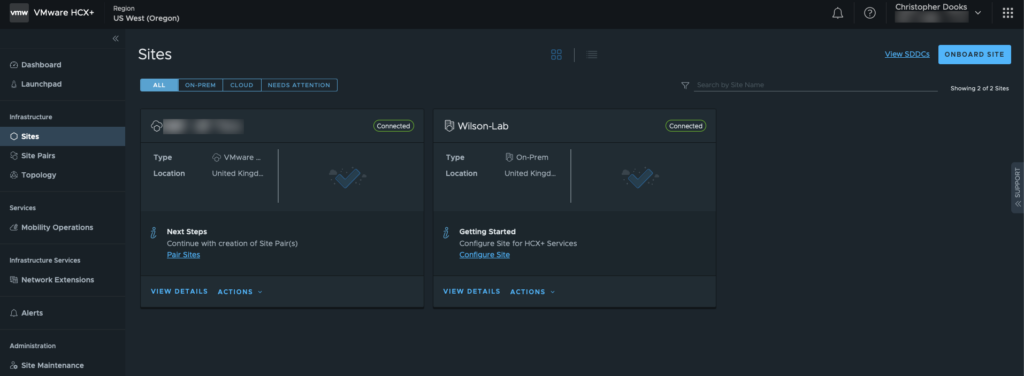1024x376 pixels.
Task: Click the Dashboard gauge icon
Action: point(14,65)
